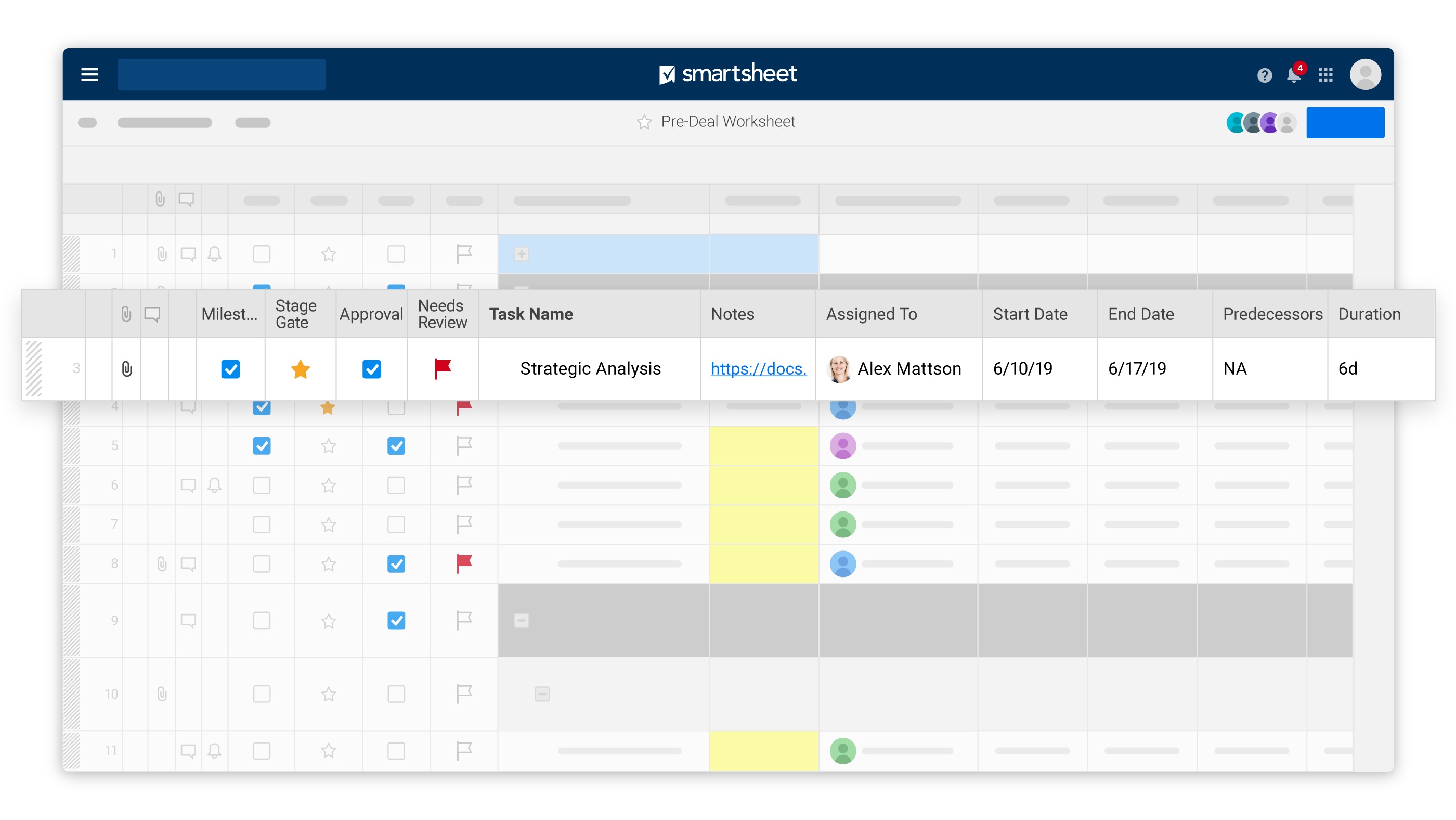
Task: Click the green assignee avatar in row 6
Action: 842,485
